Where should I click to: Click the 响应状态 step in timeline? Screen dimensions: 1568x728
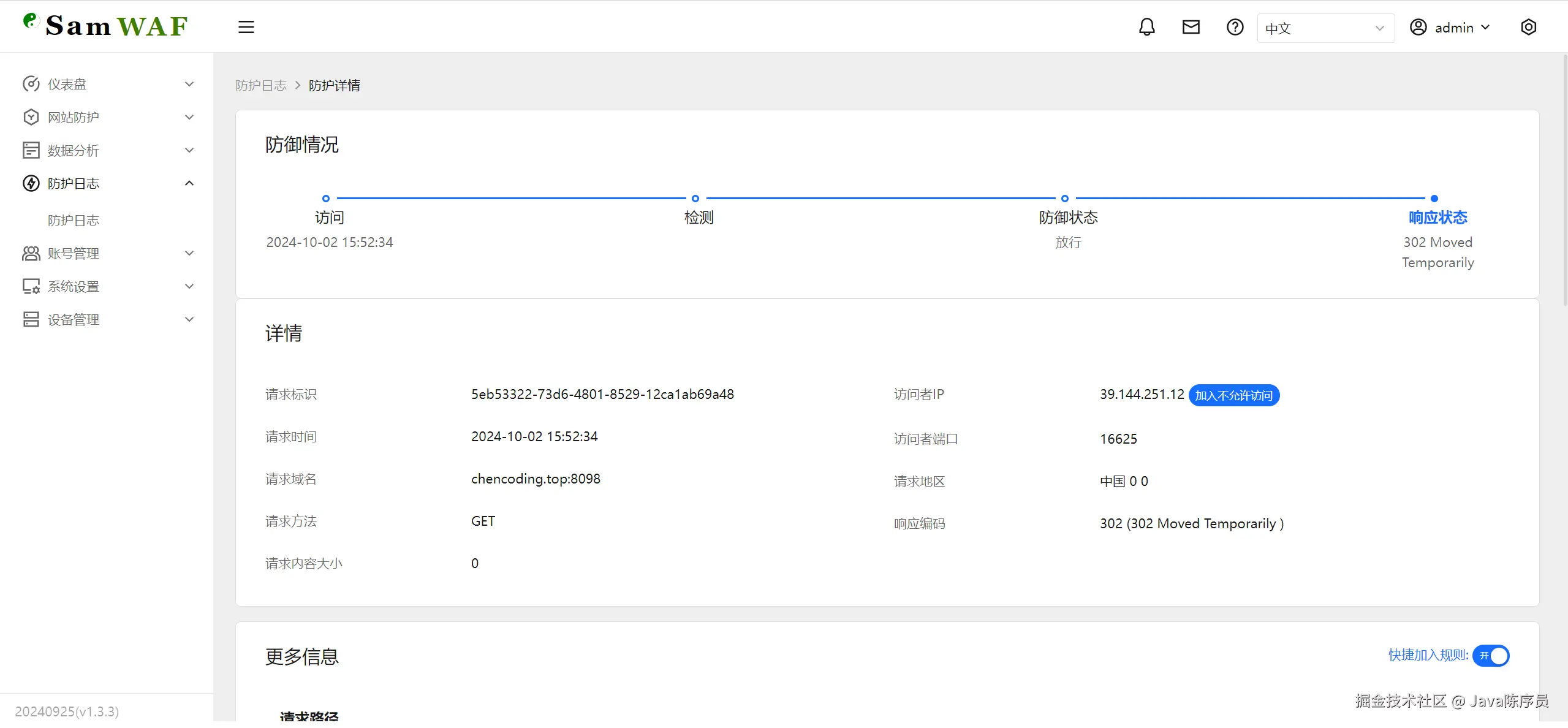coord(1437,218)
